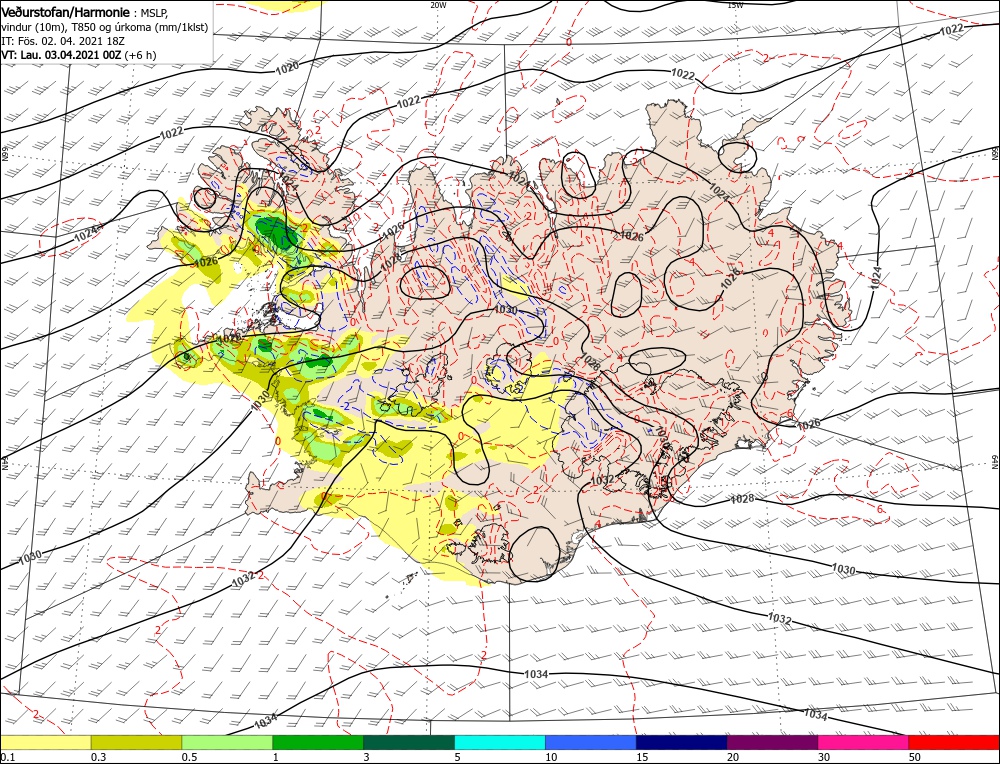Click the legend value '20'
Screen dimensions: 1000x764
tap(733, 757)
